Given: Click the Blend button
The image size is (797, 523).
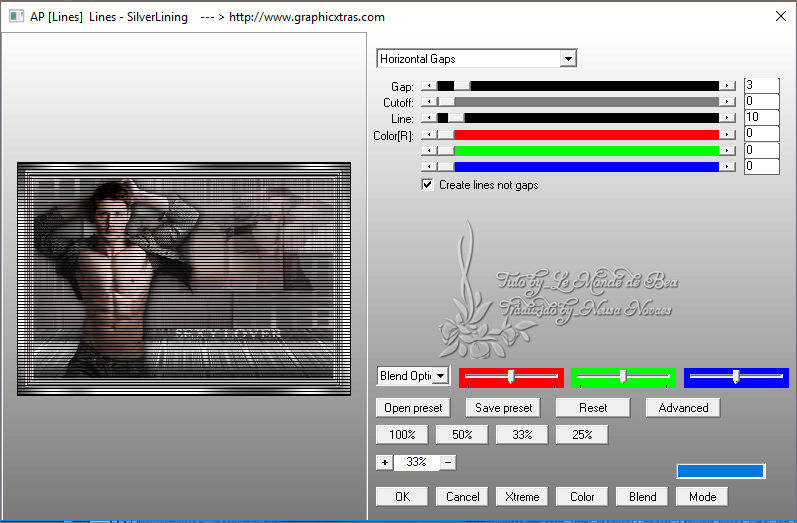Looking at the screenshot, I should [x=642, y=497].
